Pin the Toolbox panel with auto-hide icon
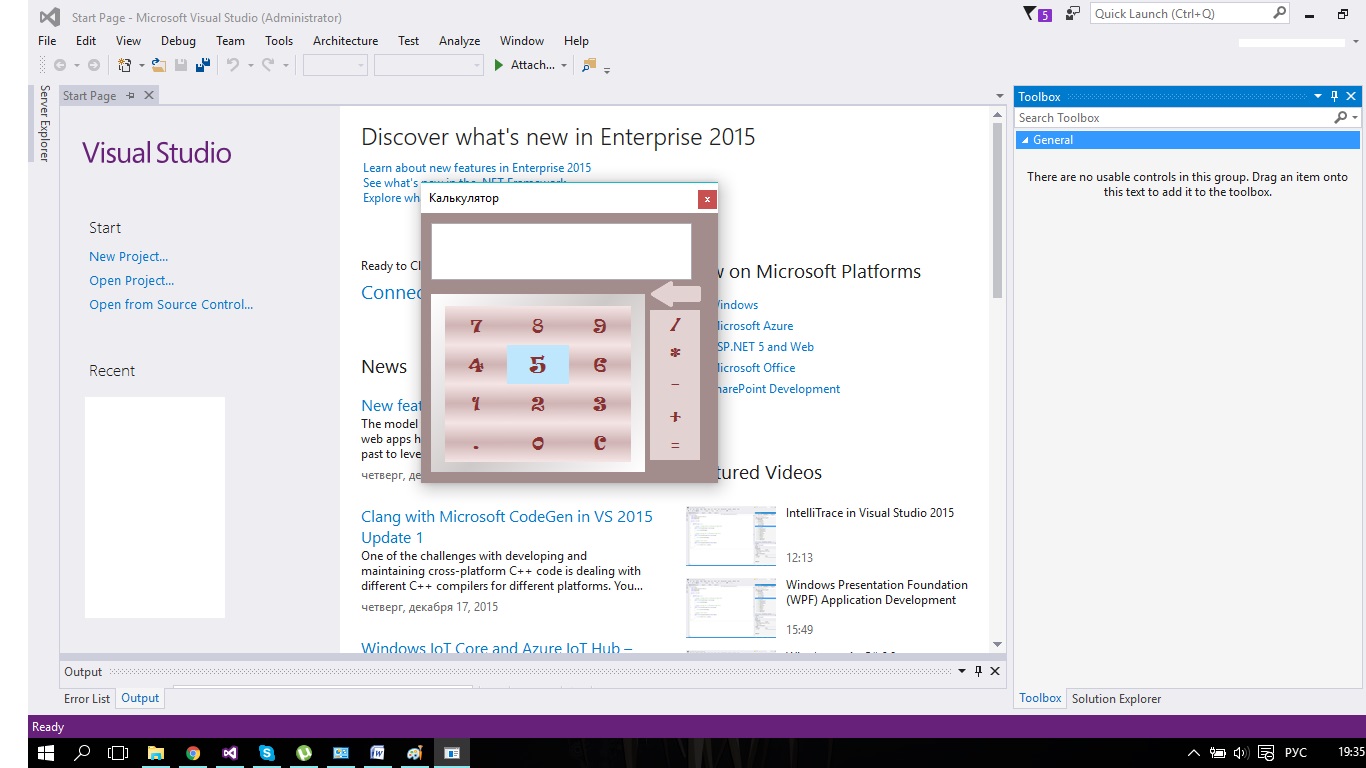This screenshot has height=768, width=1366. pyautogui.click(x=1334, y=97)
